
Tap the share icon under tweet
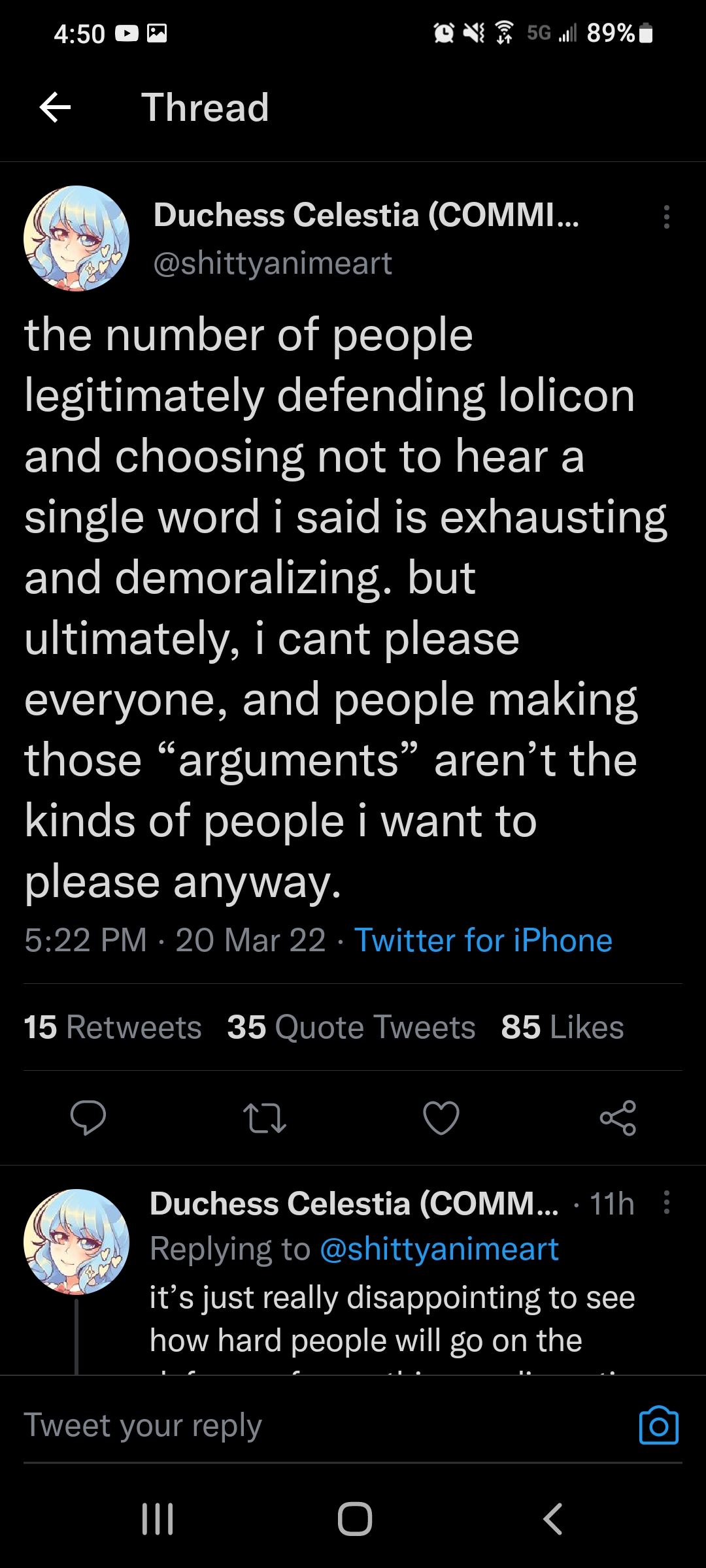point(618,1118)
